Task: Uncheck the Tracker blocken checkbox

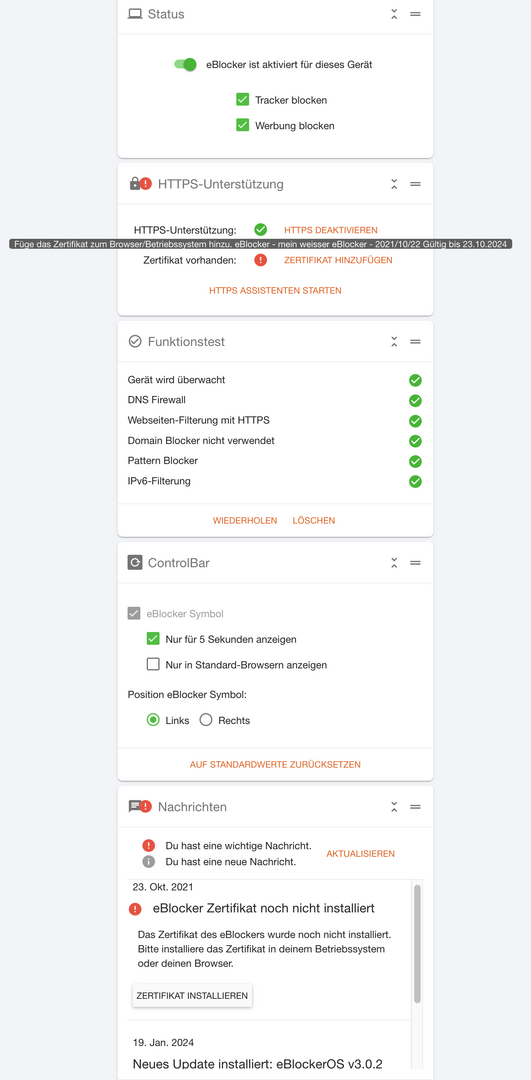Action: [242, 100]
